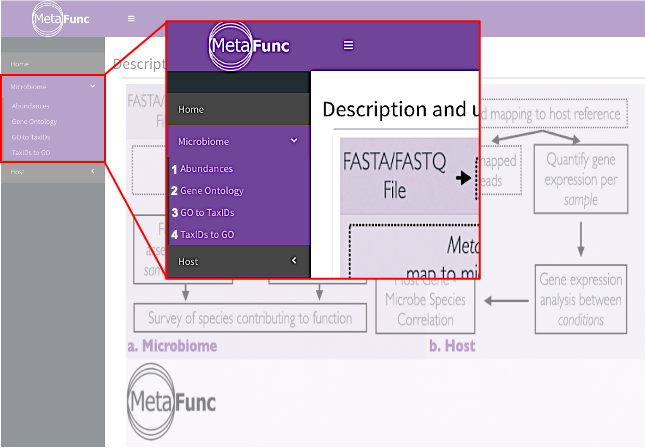Collapse Microbiome using its chevron in zoomed sidebar
This screenshot has width=645, height=448.
coord(294,141)
